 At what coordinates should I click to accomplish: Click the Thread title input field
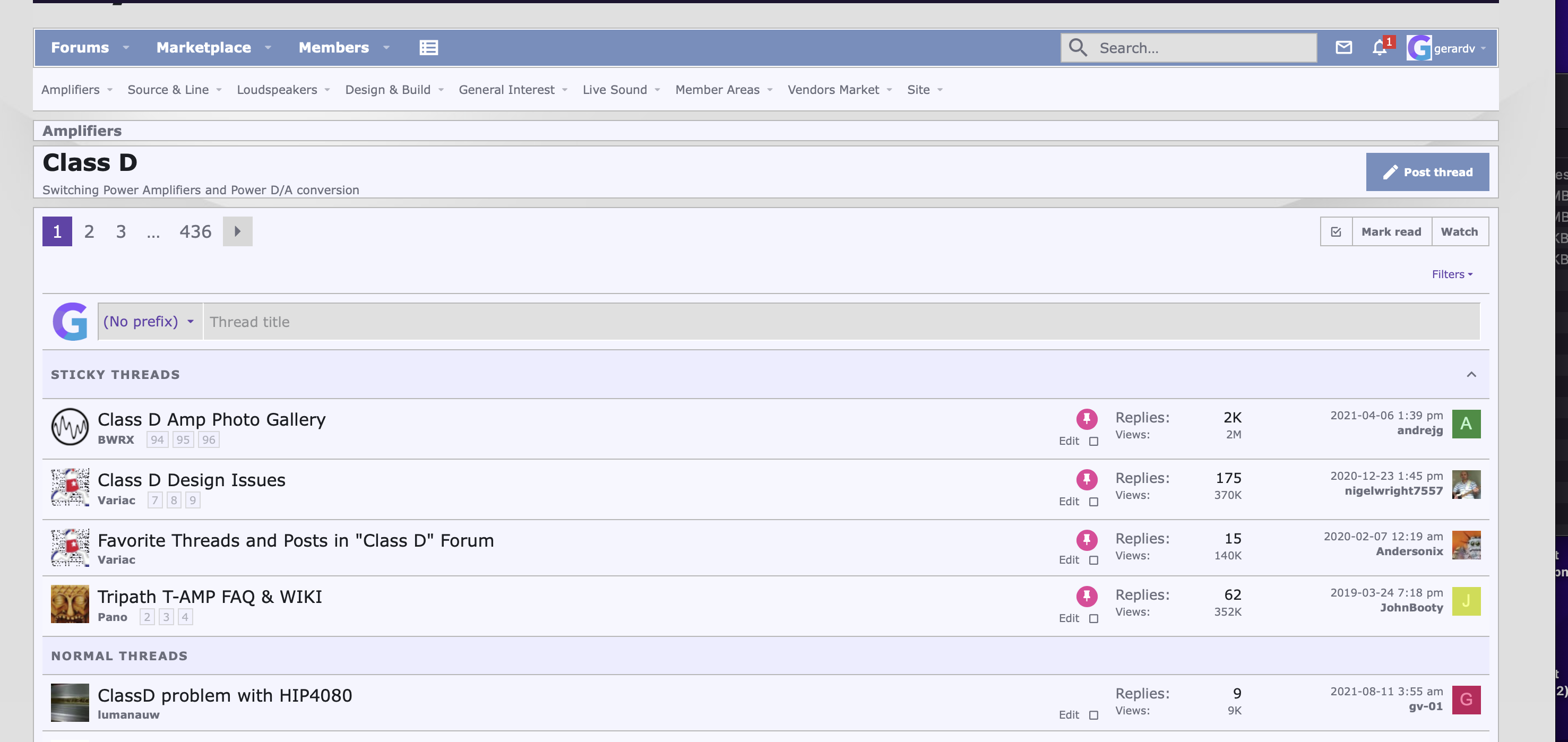(x=841, y=322)
